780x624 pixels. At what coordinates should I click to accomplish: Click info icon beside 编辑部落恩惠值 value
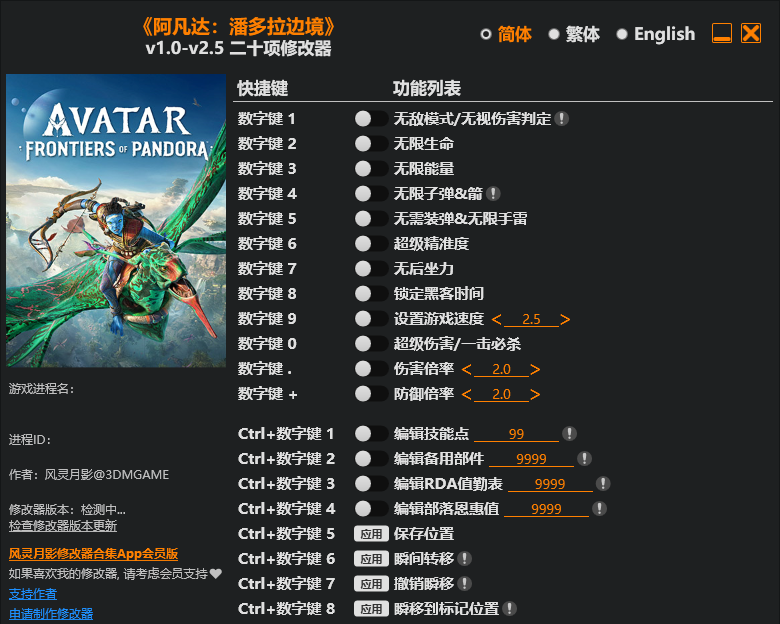tap(599, 508)
